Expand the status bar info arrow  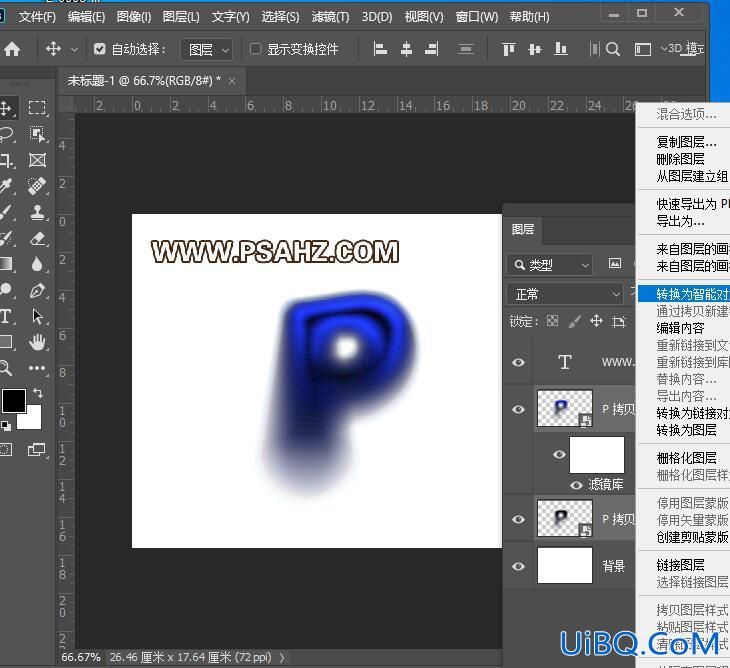(282, 657)
